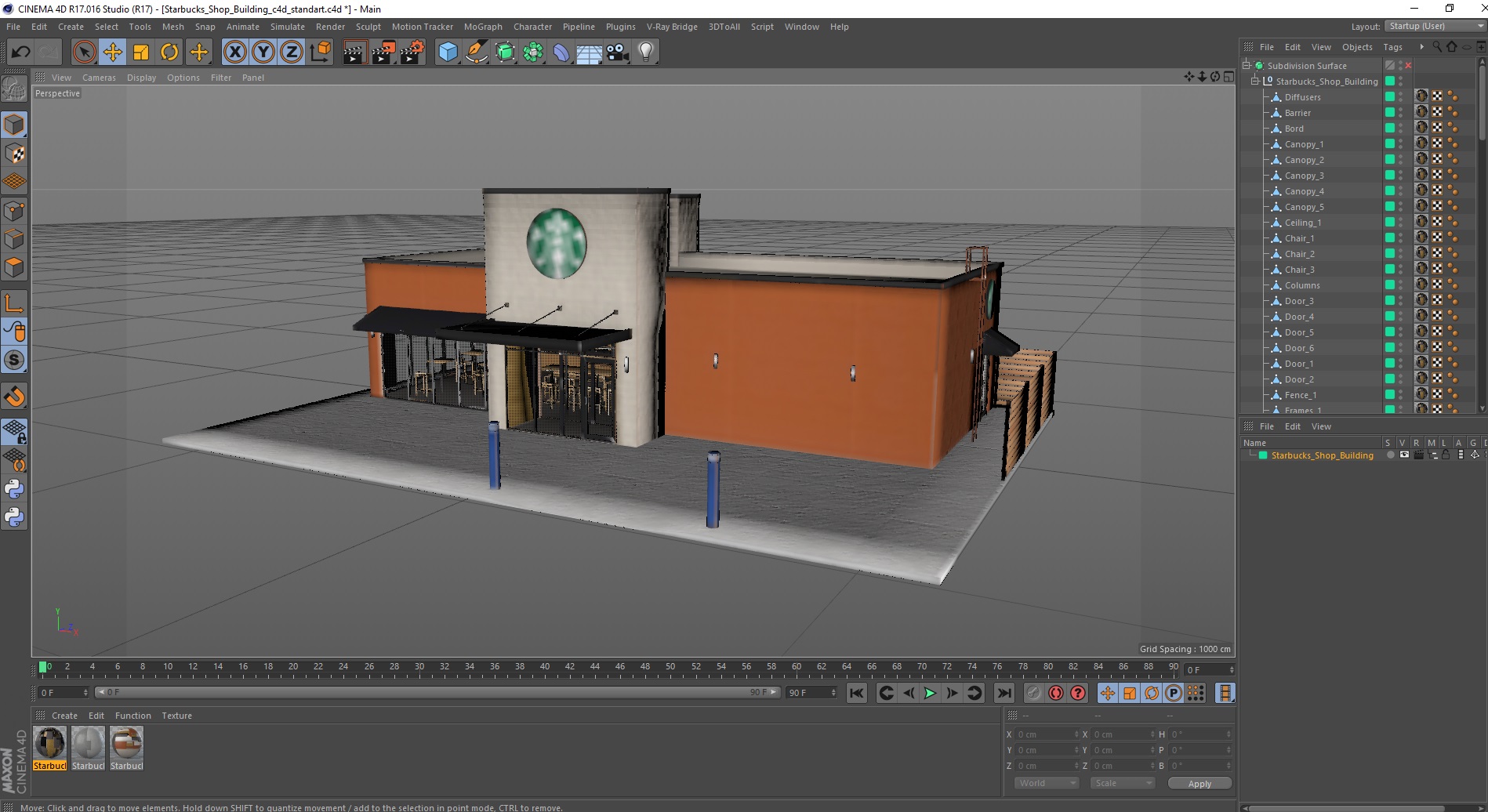This screenshot has width=1488, height=812.
Task: Toggle X axis lock
Action: (x=234, y=53)
